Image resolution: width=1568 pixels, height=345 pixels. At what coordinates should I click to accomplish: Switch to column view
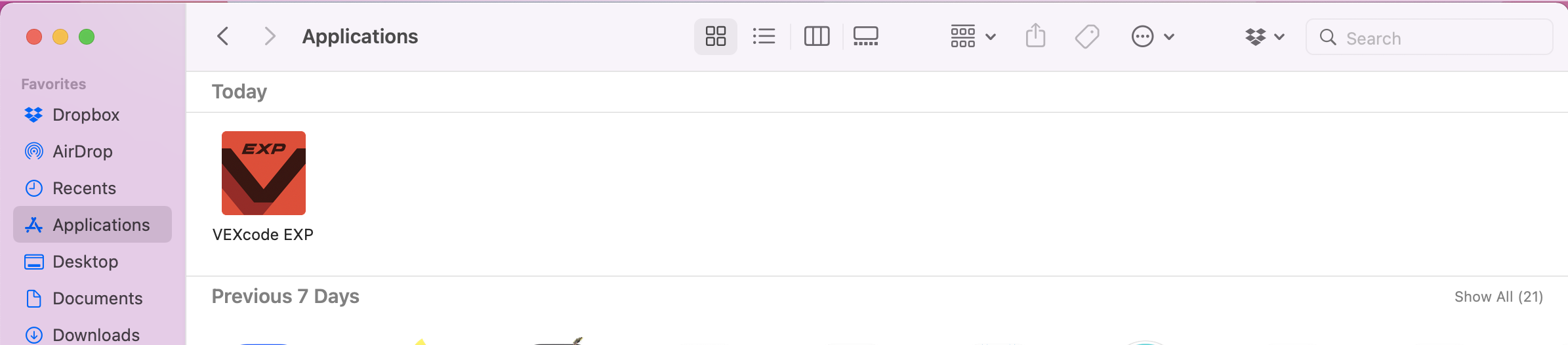click(817, 36)
